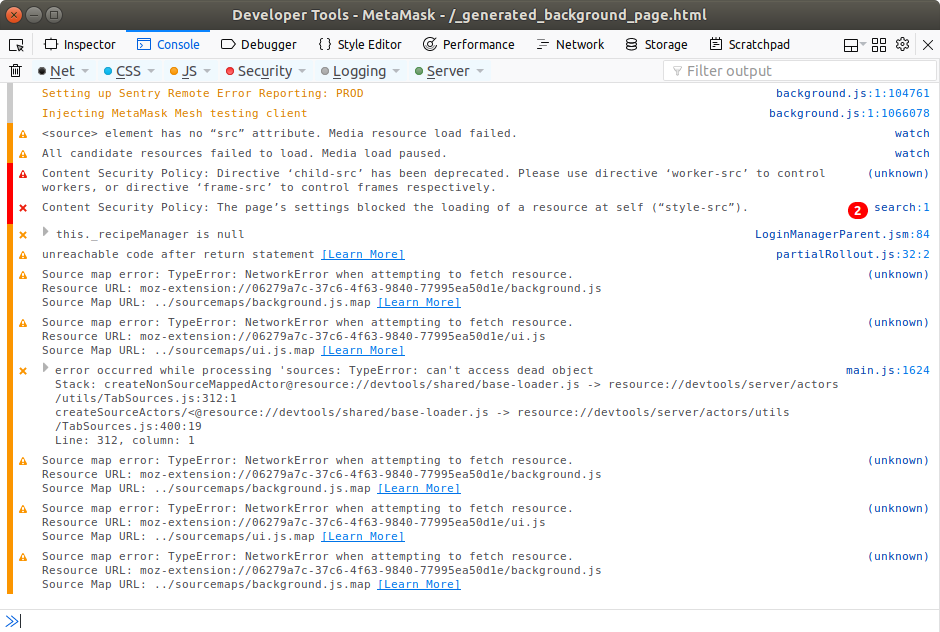Open the Style Editor tab
The image size is (940, 632).
click(x=360, y=45)
